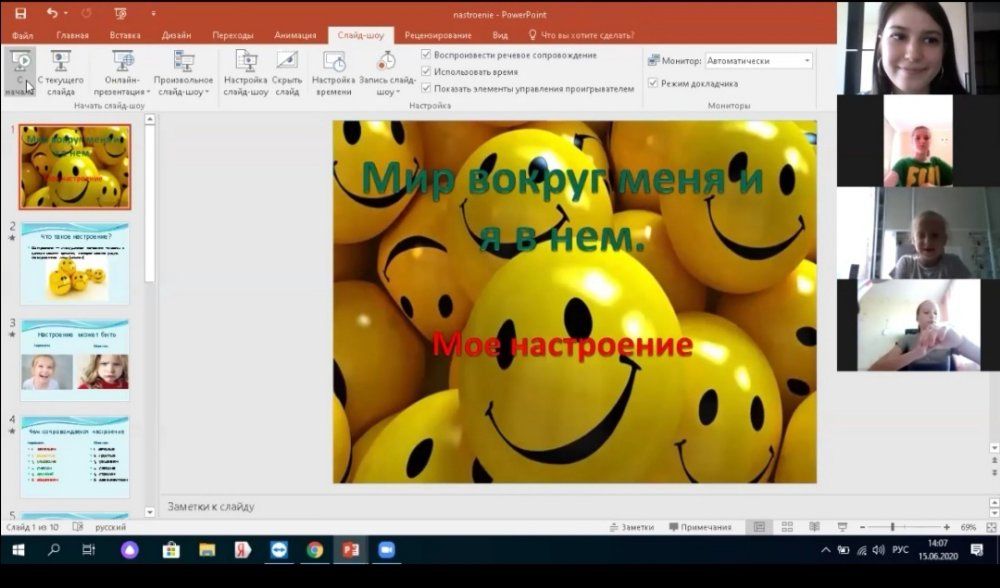Screen dimensions: 1000x588
Task: Click zoom out minus button
Action: click(862, 527)
